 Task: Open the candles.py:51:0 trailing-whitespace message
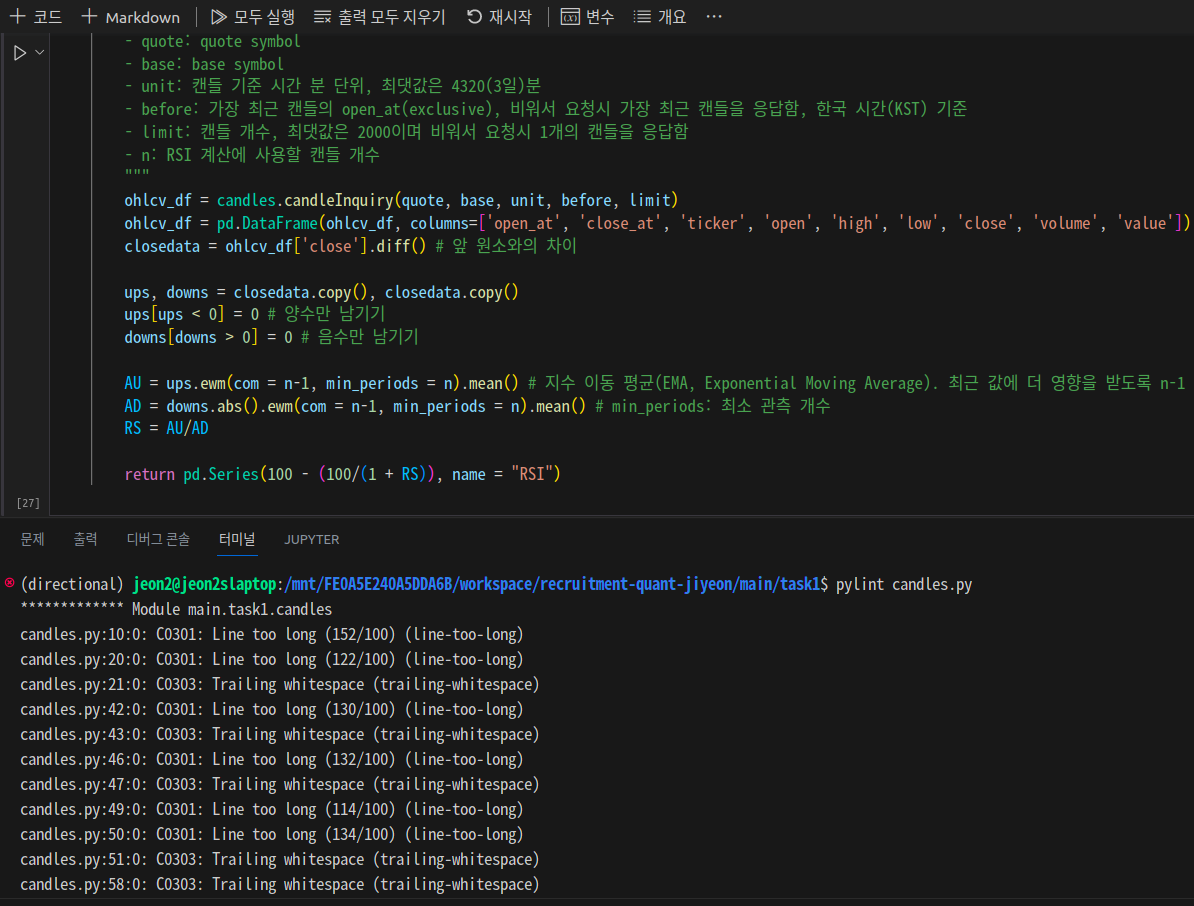[279, 860]
